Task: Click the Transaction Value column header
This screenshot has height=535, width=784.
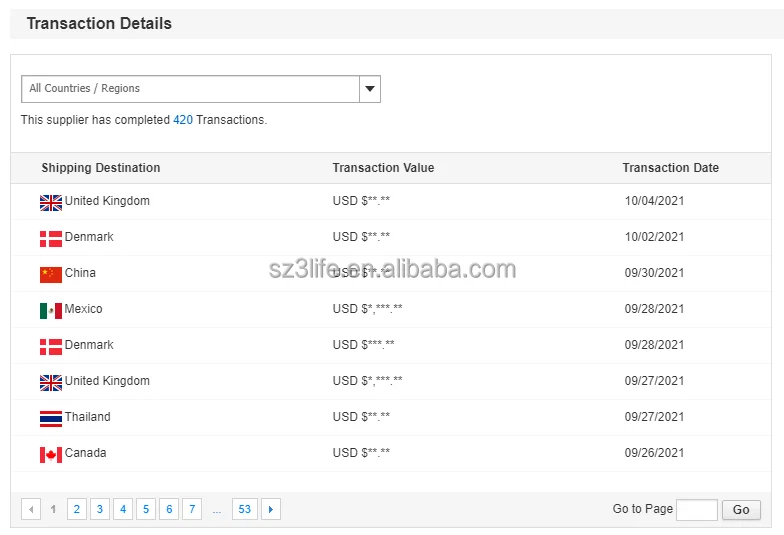Action: 383,168
